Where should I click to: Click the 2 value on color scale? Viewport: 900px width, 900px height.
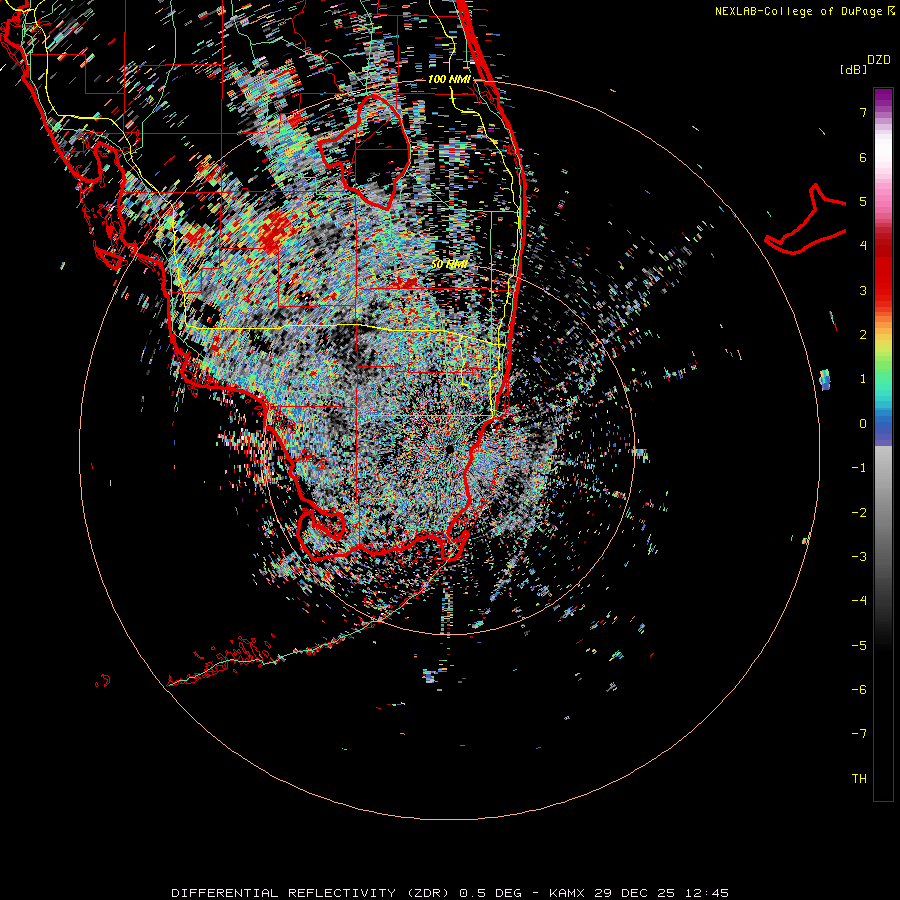coord(863,335)
